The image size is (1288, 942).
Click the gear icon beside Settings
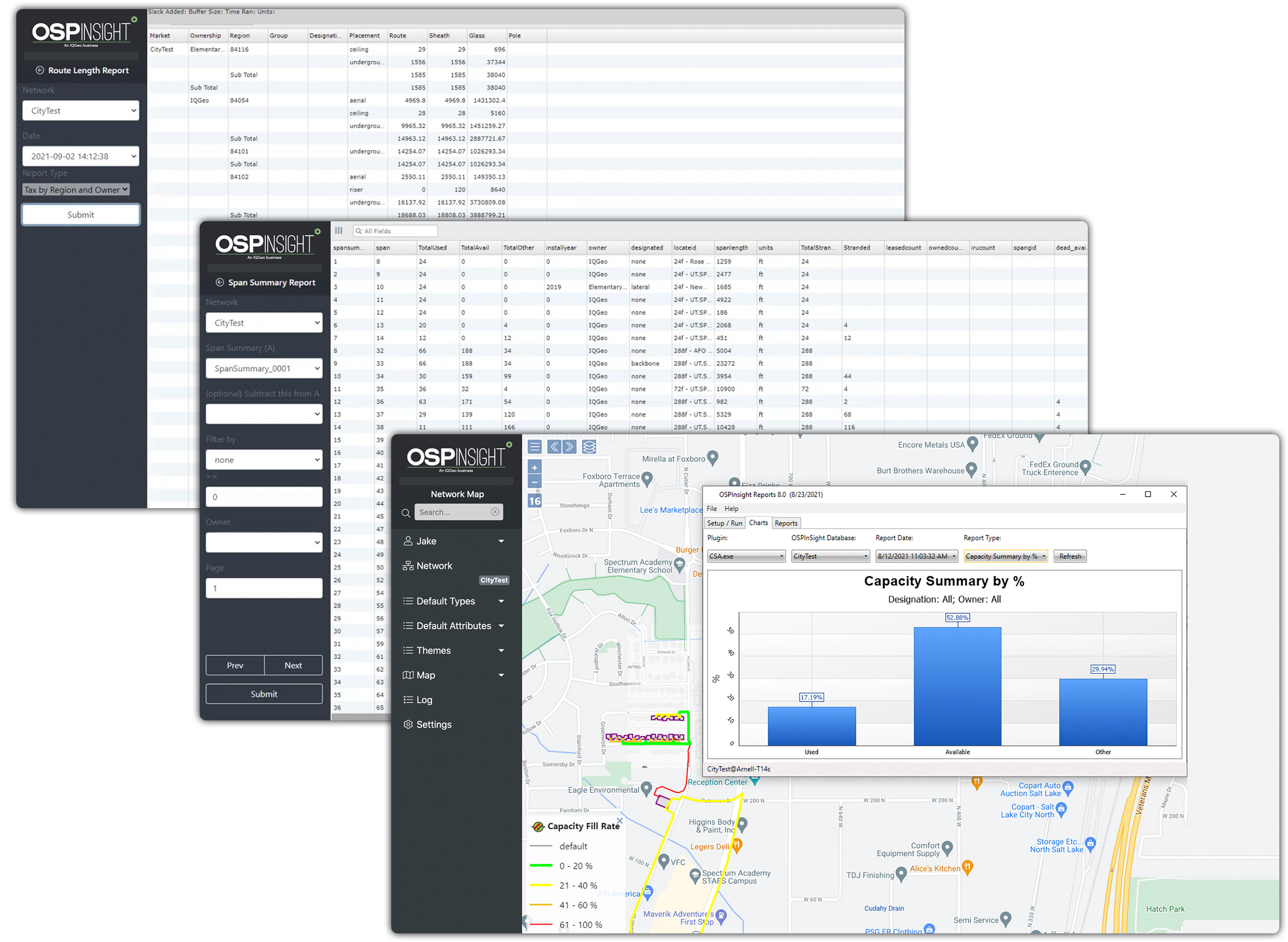pos(408,724)
